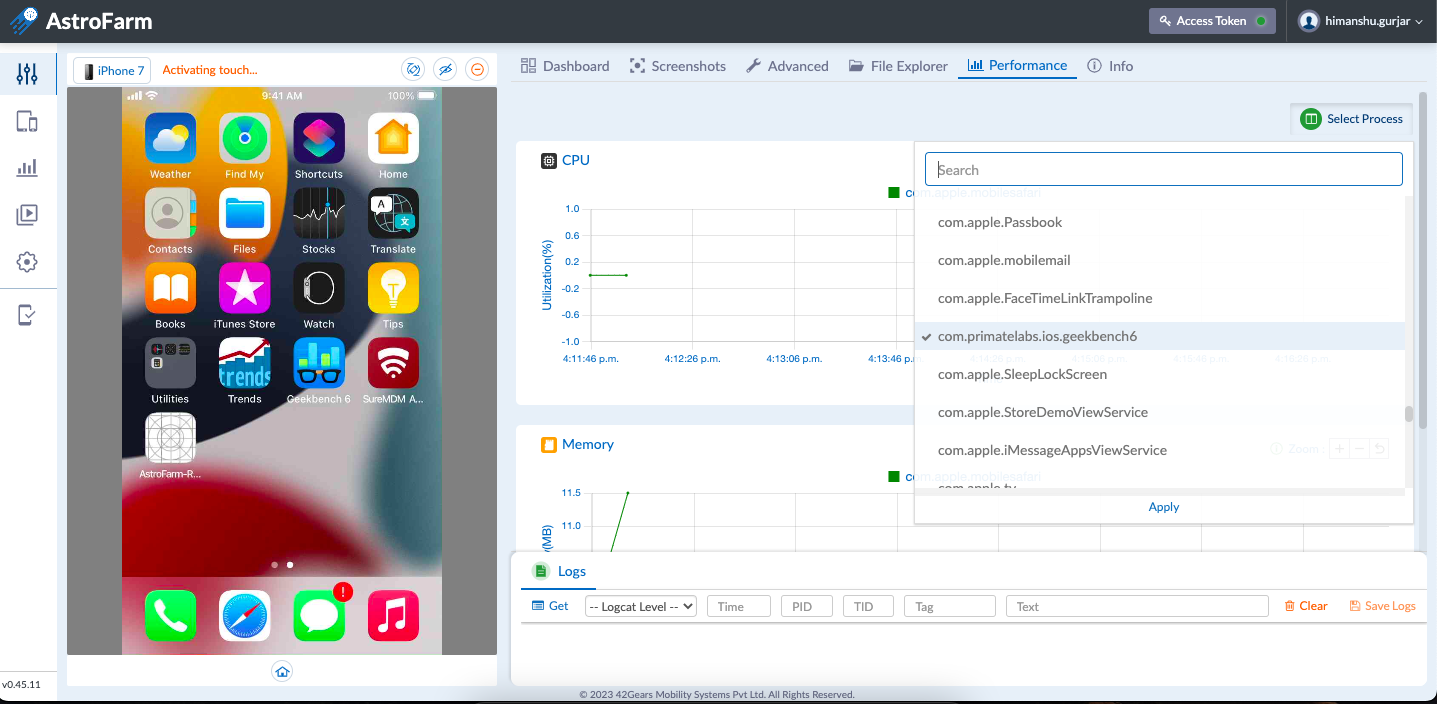
Task: Open the devices list sidebar icon
Action: click(x=27, y=122)
